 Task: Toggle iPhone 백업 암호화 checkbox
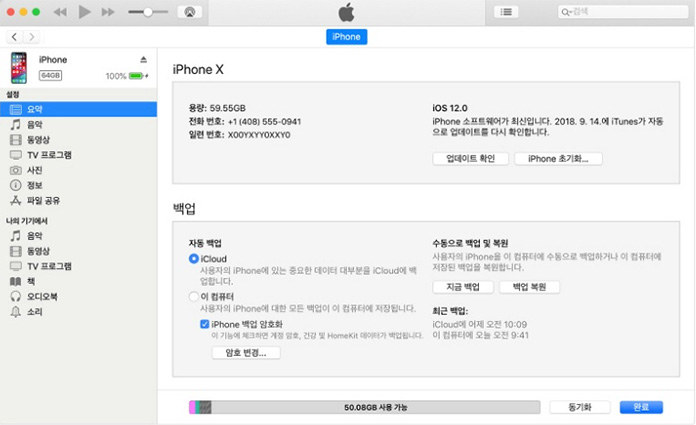[x=205, y=324]
